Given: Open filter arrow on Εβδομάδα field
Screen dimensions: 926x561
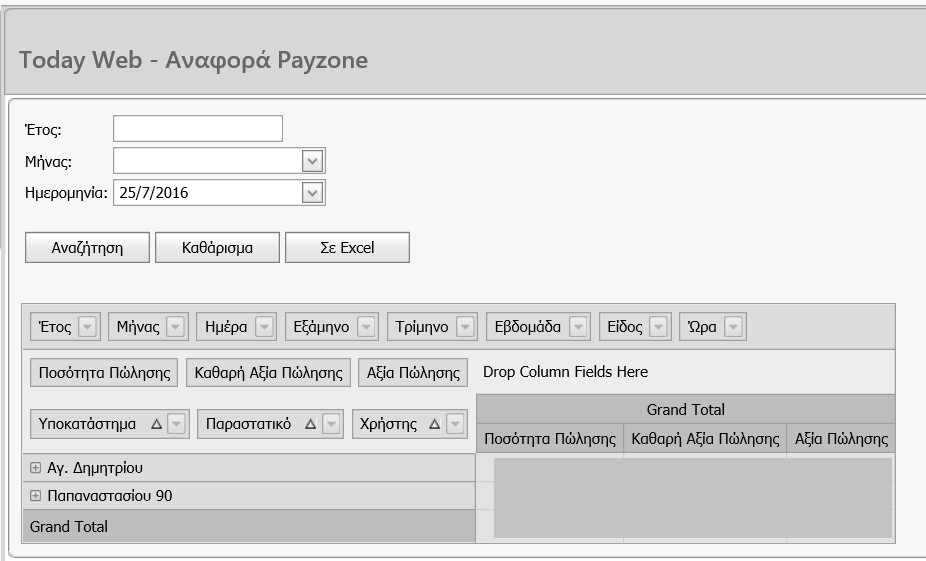Looking at the screenshot, I should tap(578, 327).
